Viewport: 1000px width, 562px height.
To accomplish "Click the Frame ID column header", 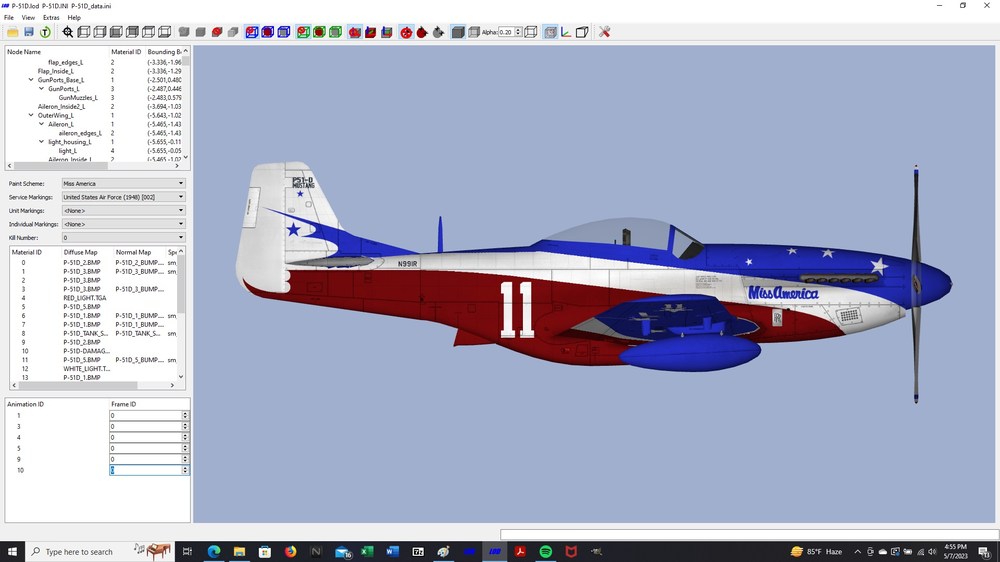I will pyautogui.click(x=124, y=404).
